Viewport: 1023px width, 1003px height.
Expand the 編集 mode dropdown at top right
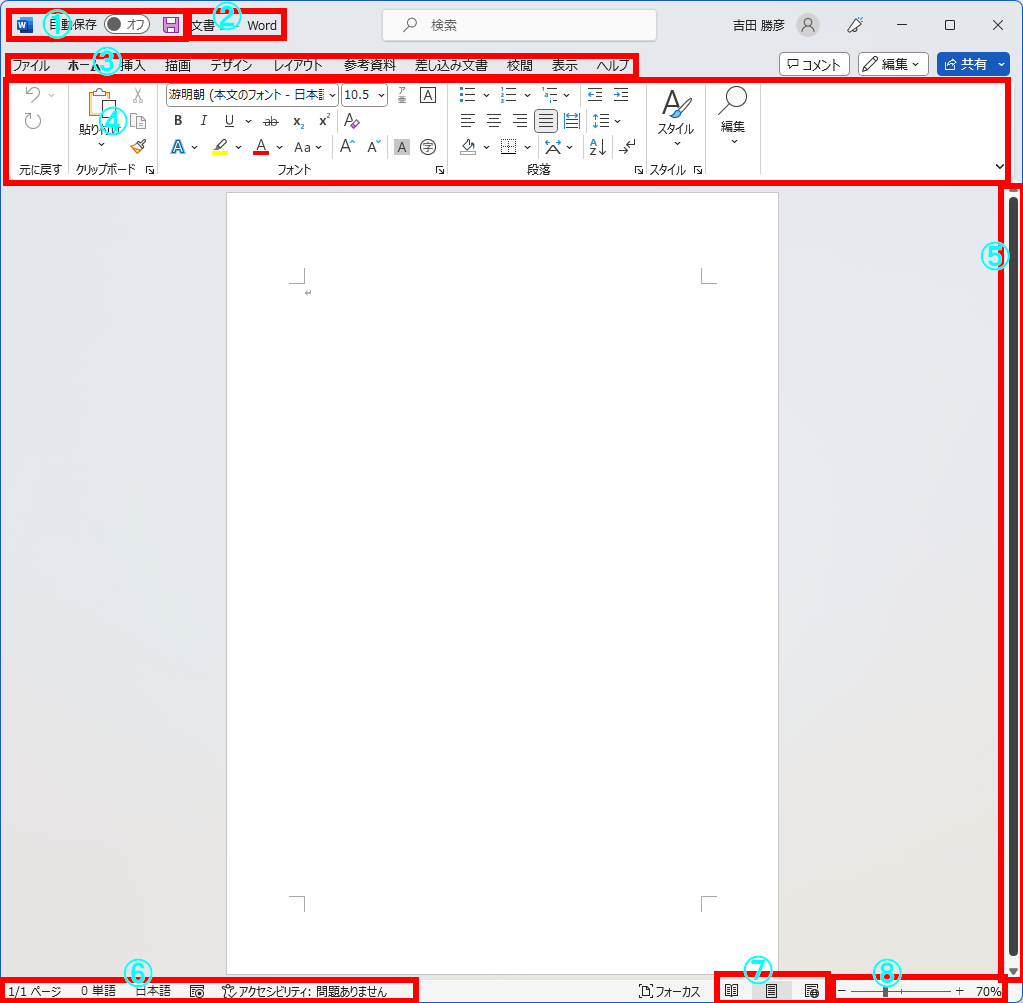[x=893, y=64]
